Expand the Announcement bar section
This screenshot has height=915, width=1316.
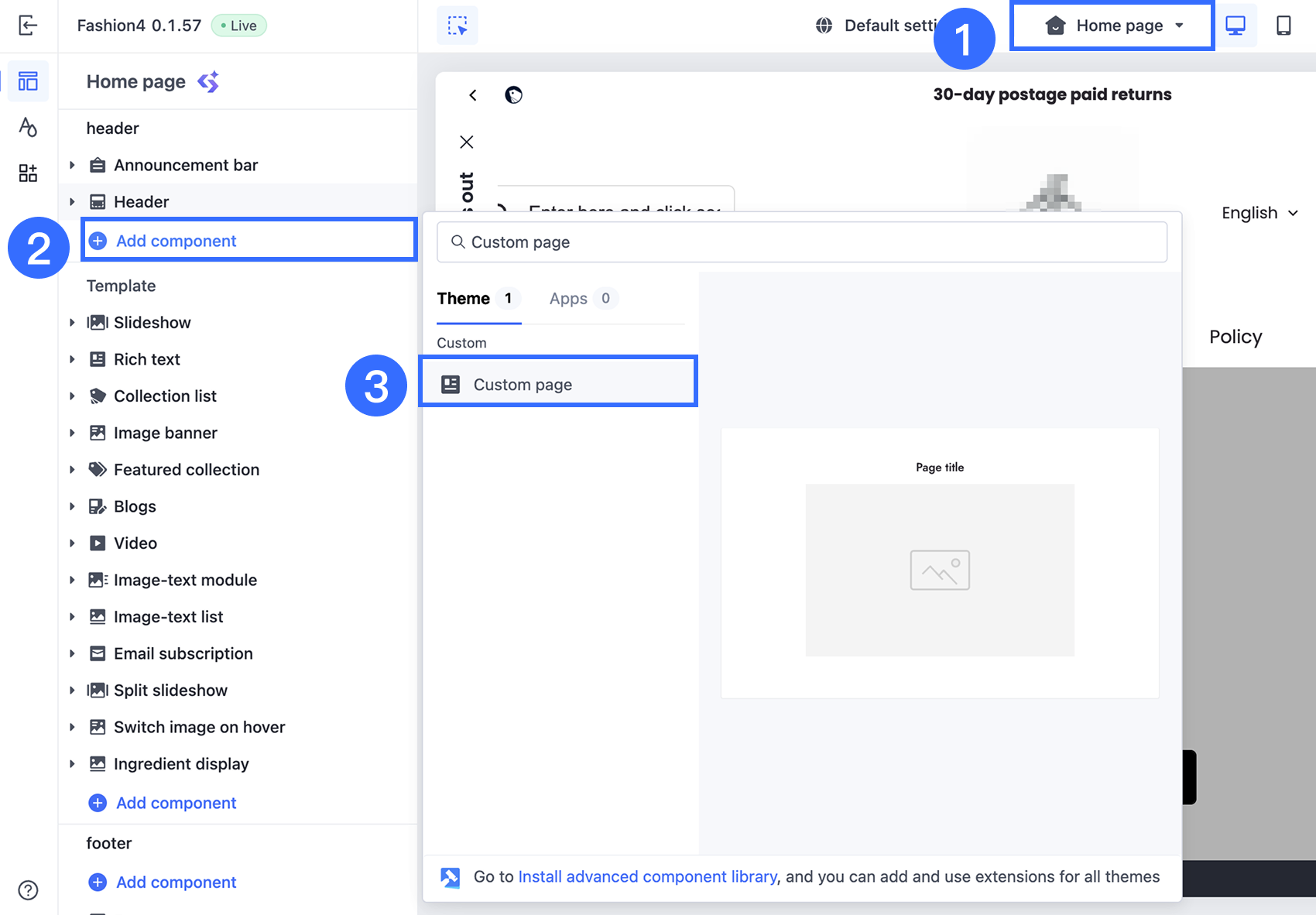tap(72, 165)
